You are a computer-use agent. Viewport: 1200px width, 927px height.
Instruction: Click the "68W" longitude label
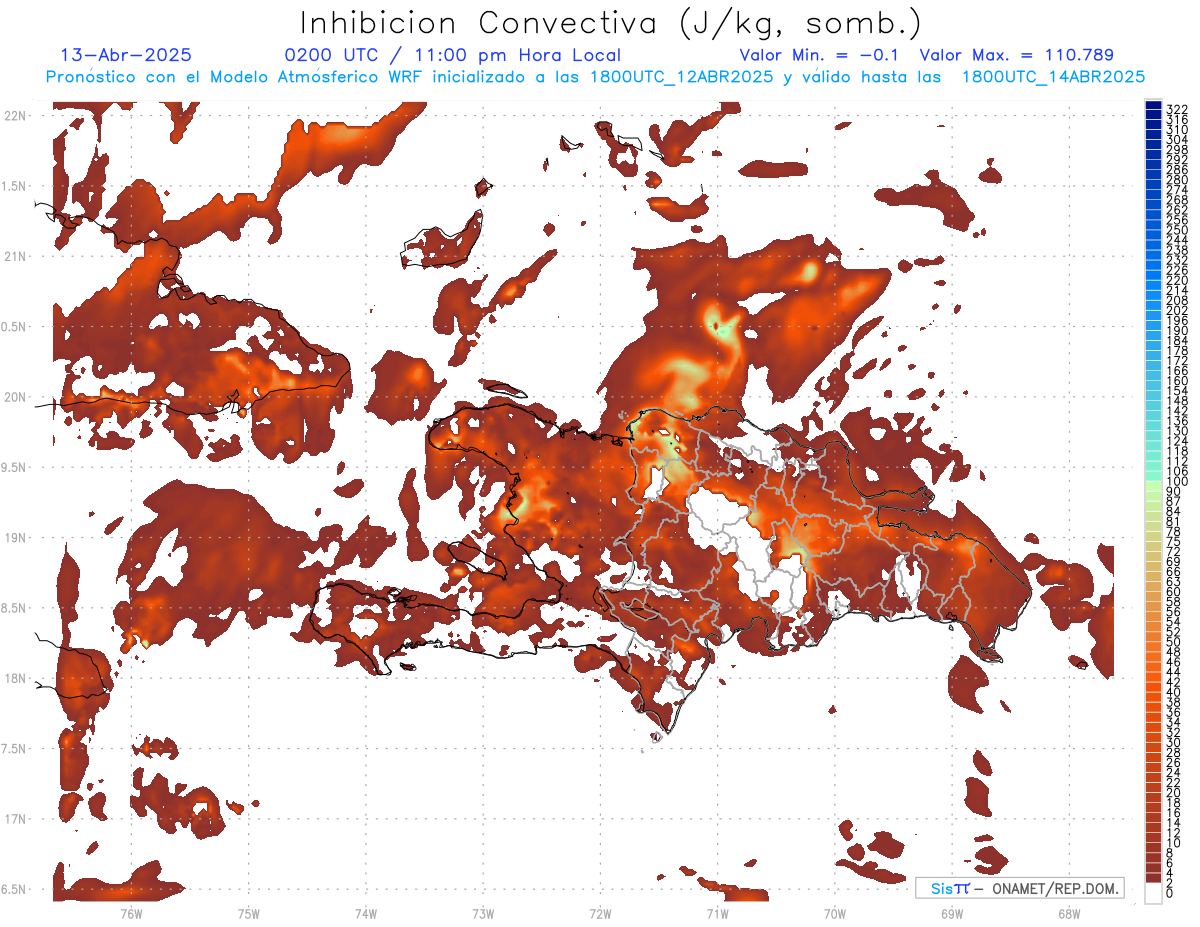(1068, 913)
